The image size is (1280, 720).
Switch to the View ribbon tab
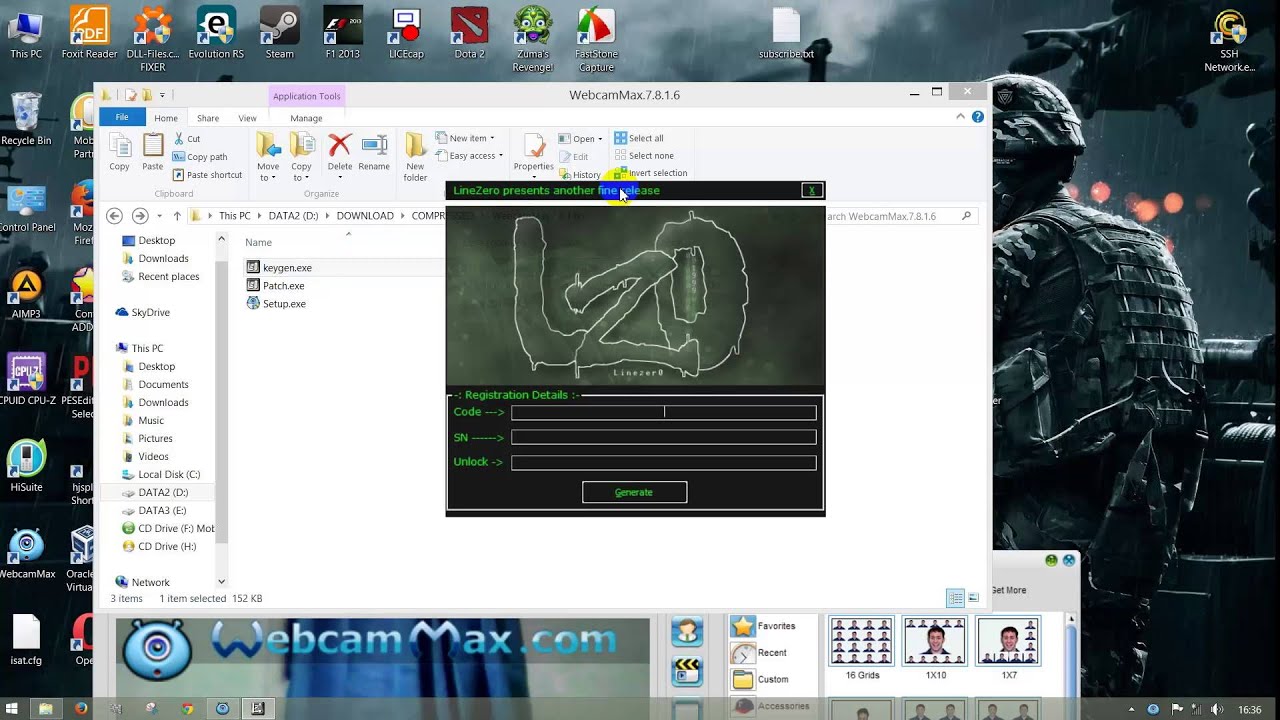(x=247, y=118)
